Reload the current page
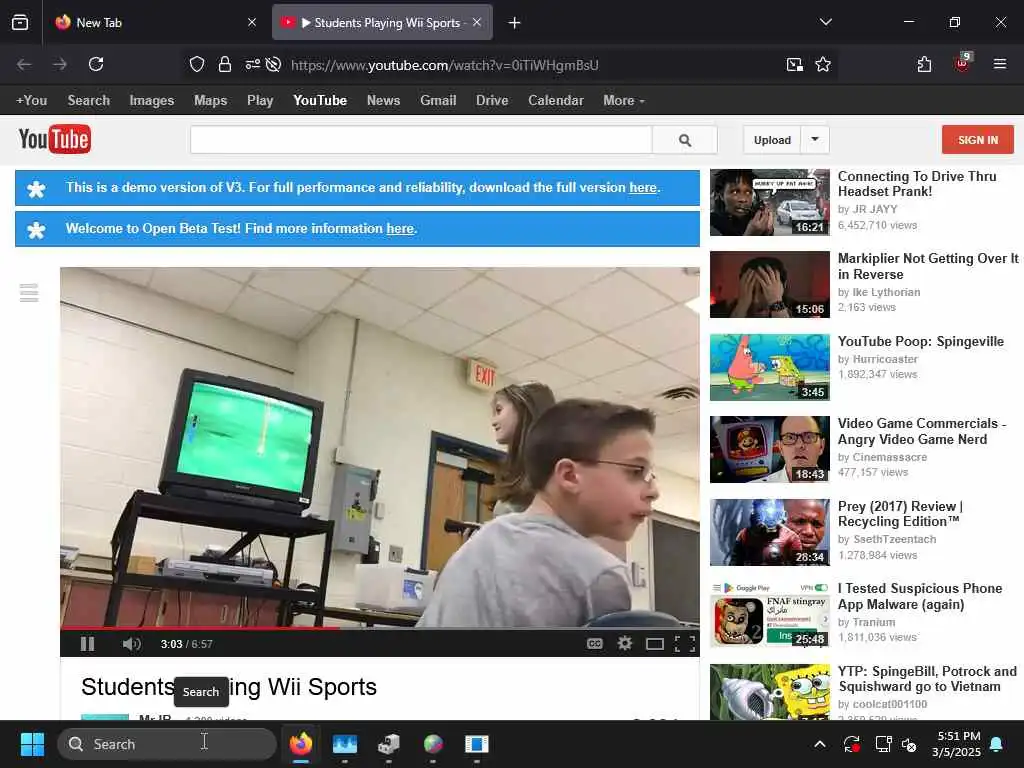1024x768 pixels. [x=96, y=64]
